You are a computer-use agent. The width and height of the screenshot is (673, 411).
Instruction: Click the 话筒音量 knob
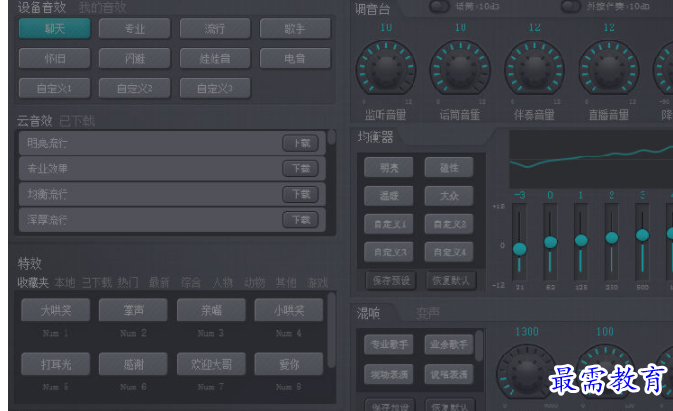point(460,69)
